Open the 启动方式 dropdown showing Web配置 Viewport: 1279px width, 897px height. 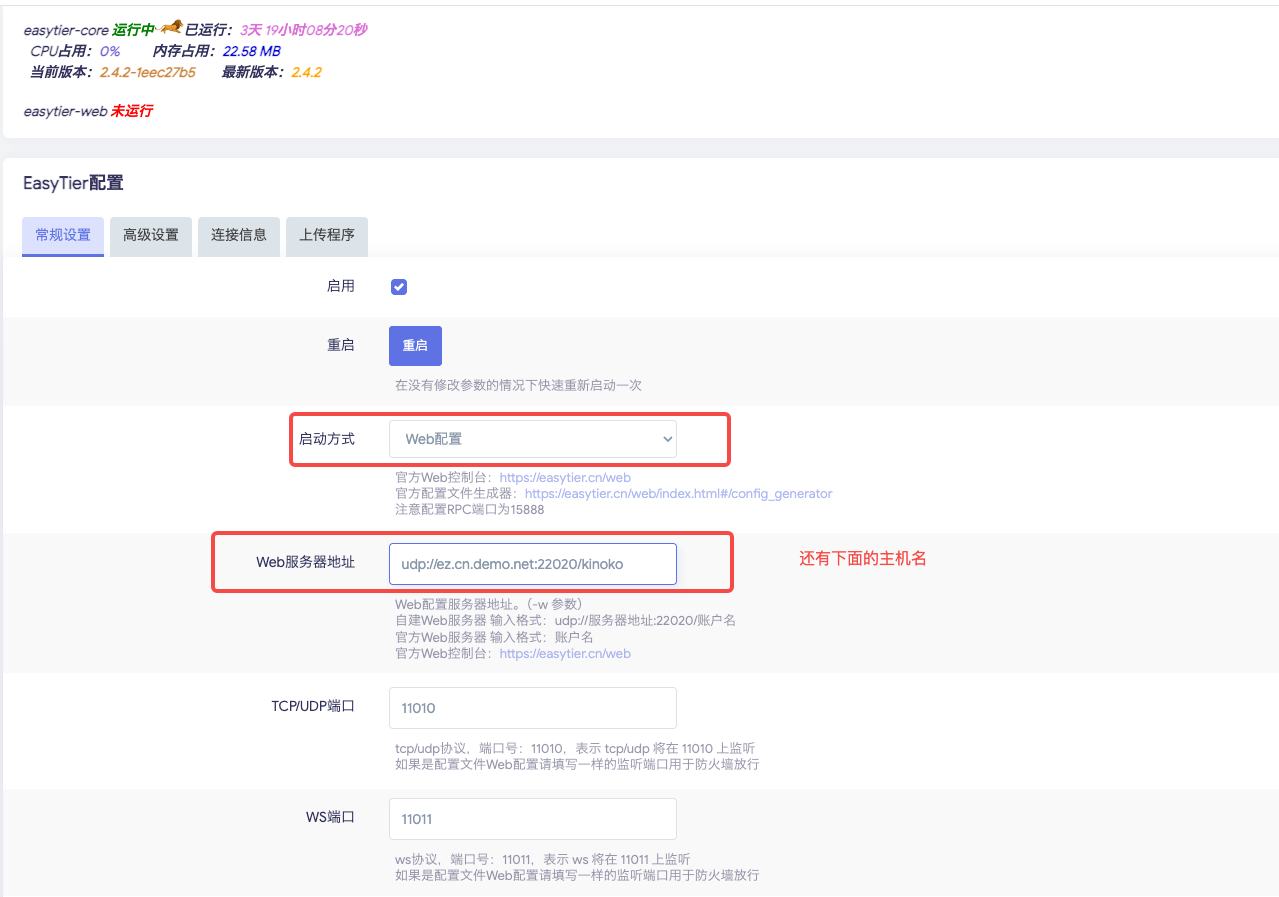point(533,438)
